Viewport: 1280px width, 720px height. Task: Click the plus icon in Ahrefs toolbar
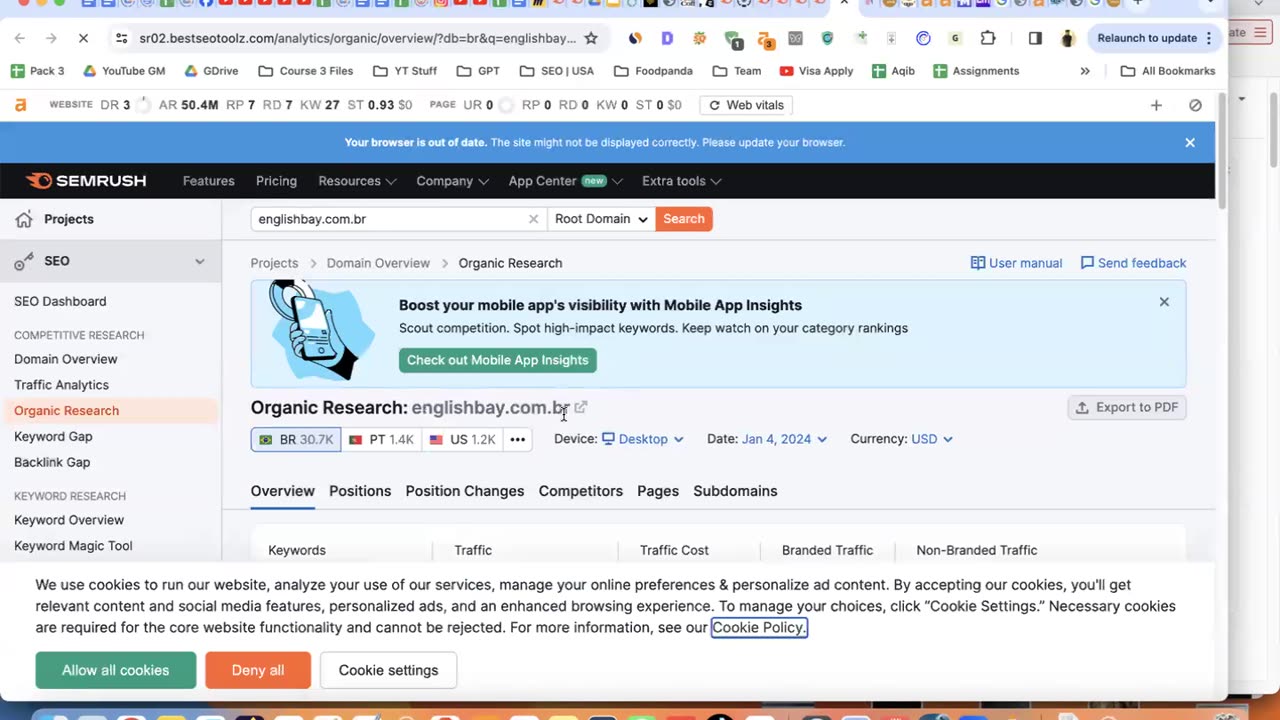[x=1156, y=105]
